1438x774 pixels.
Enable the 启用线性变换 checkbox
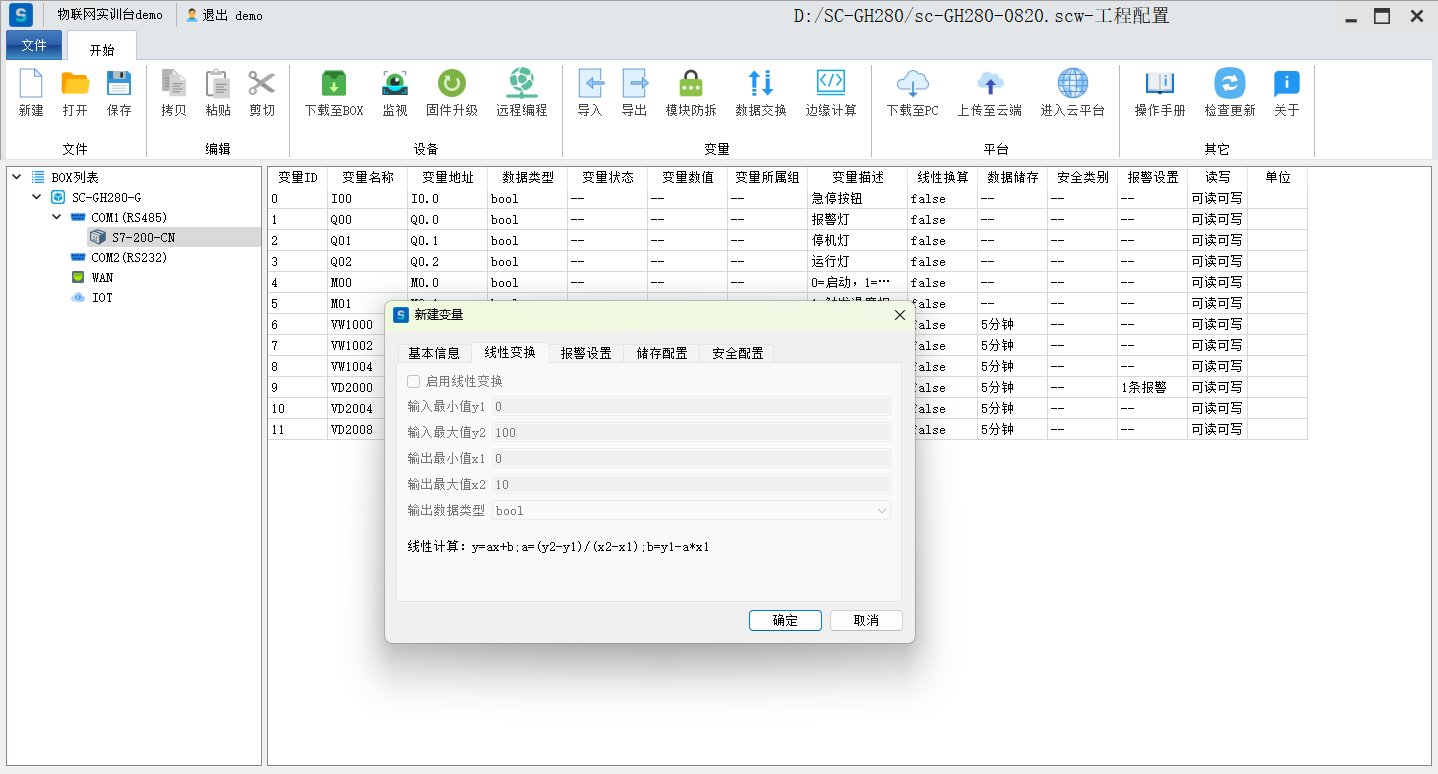pos(414,381)
